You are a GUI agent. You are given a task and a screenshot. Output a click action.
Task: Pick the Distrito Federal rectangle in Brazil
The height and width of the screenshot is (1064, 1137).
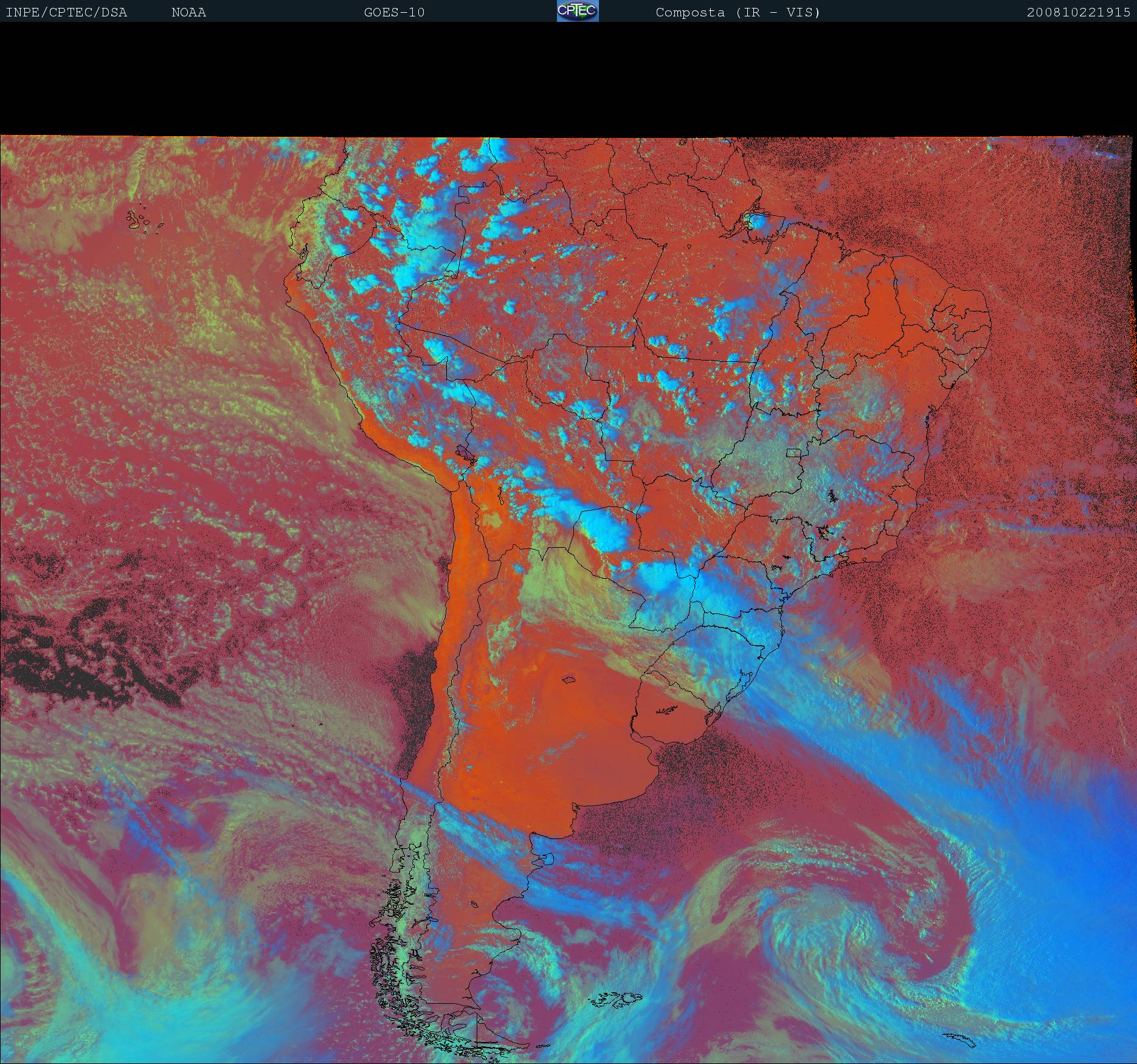tap(793, 452)
